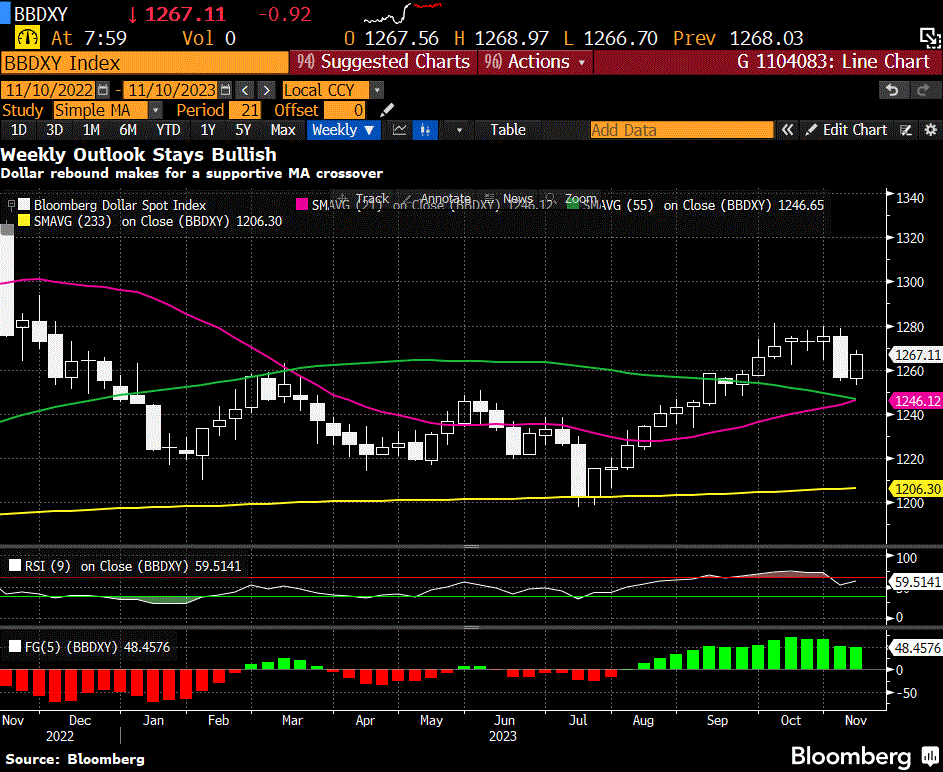Viewport: 943px width, 772px height.
Task: Click the Period value field
Action: click(x=243, y=110)
